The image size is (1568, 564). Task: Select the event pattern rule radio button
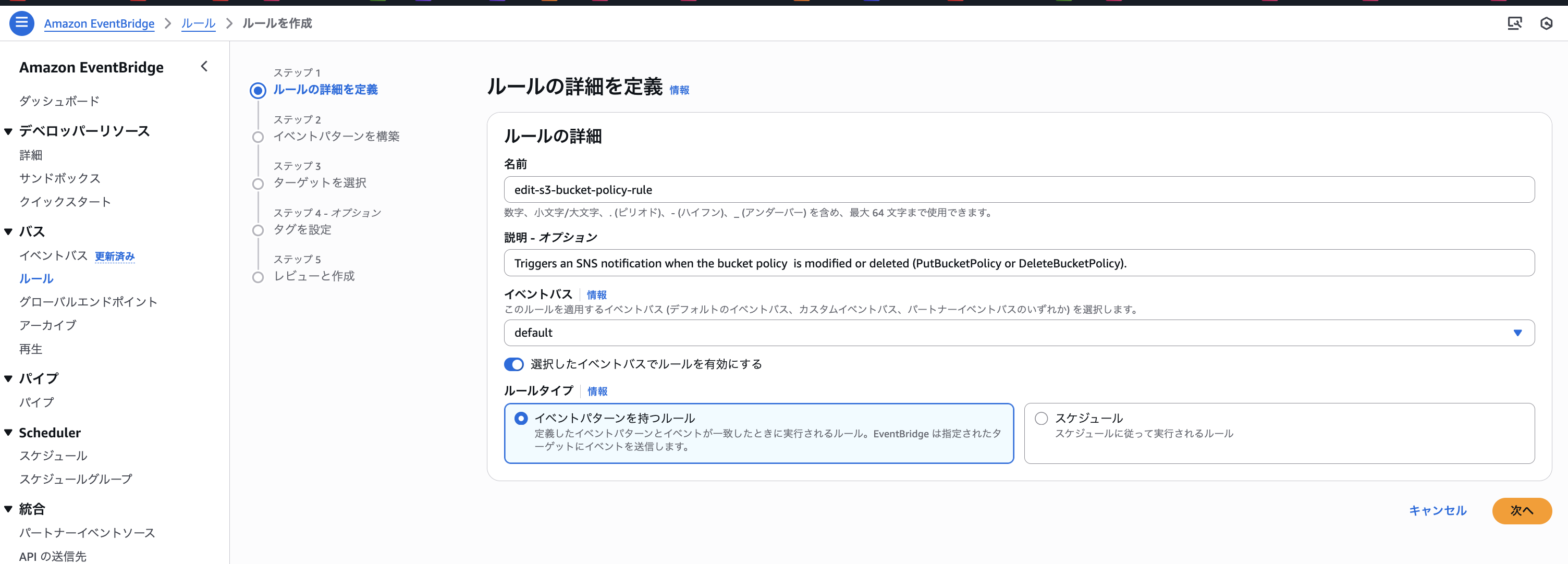[521, 419]
